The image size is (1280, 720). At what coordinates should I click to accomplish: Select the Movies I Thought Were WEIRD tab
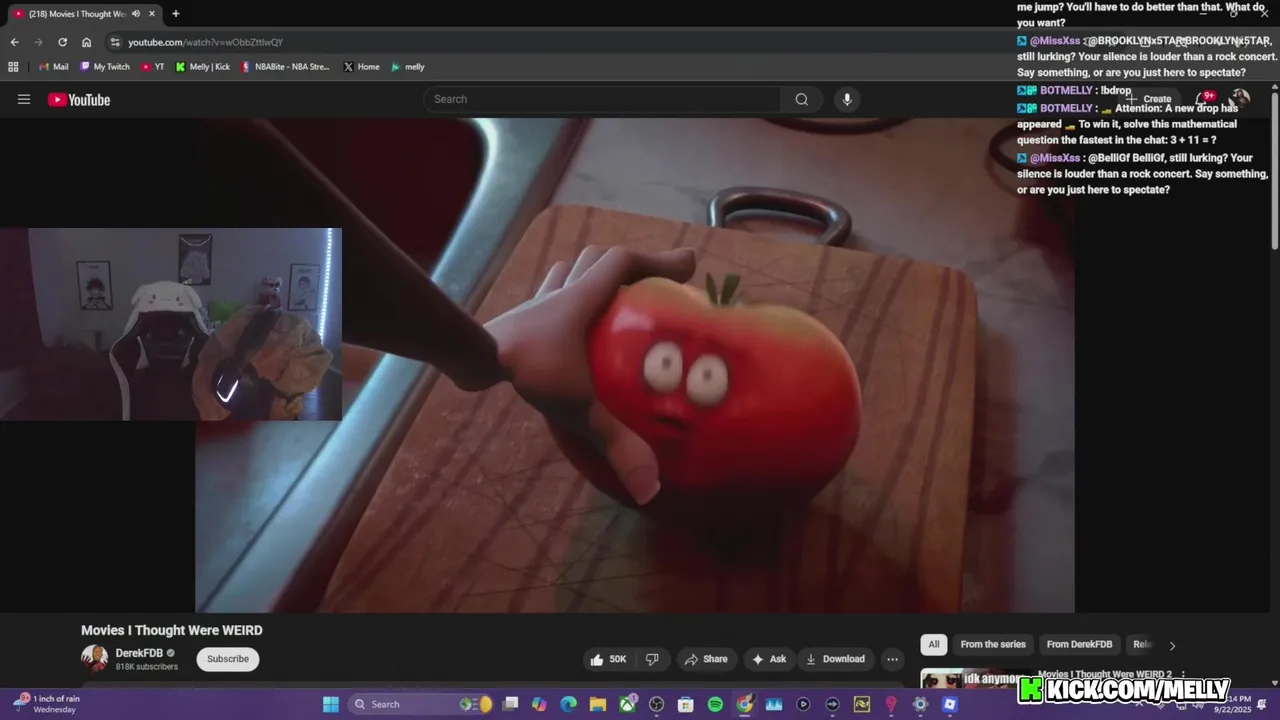pyautogui.click(x=84, y=14)
